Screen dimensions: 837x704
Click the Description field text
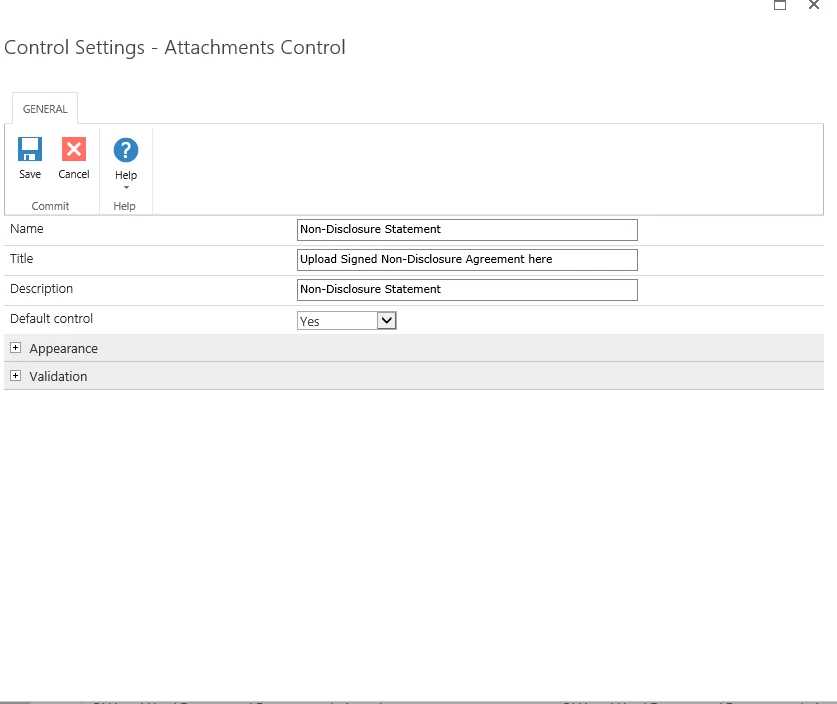(467, 289)
